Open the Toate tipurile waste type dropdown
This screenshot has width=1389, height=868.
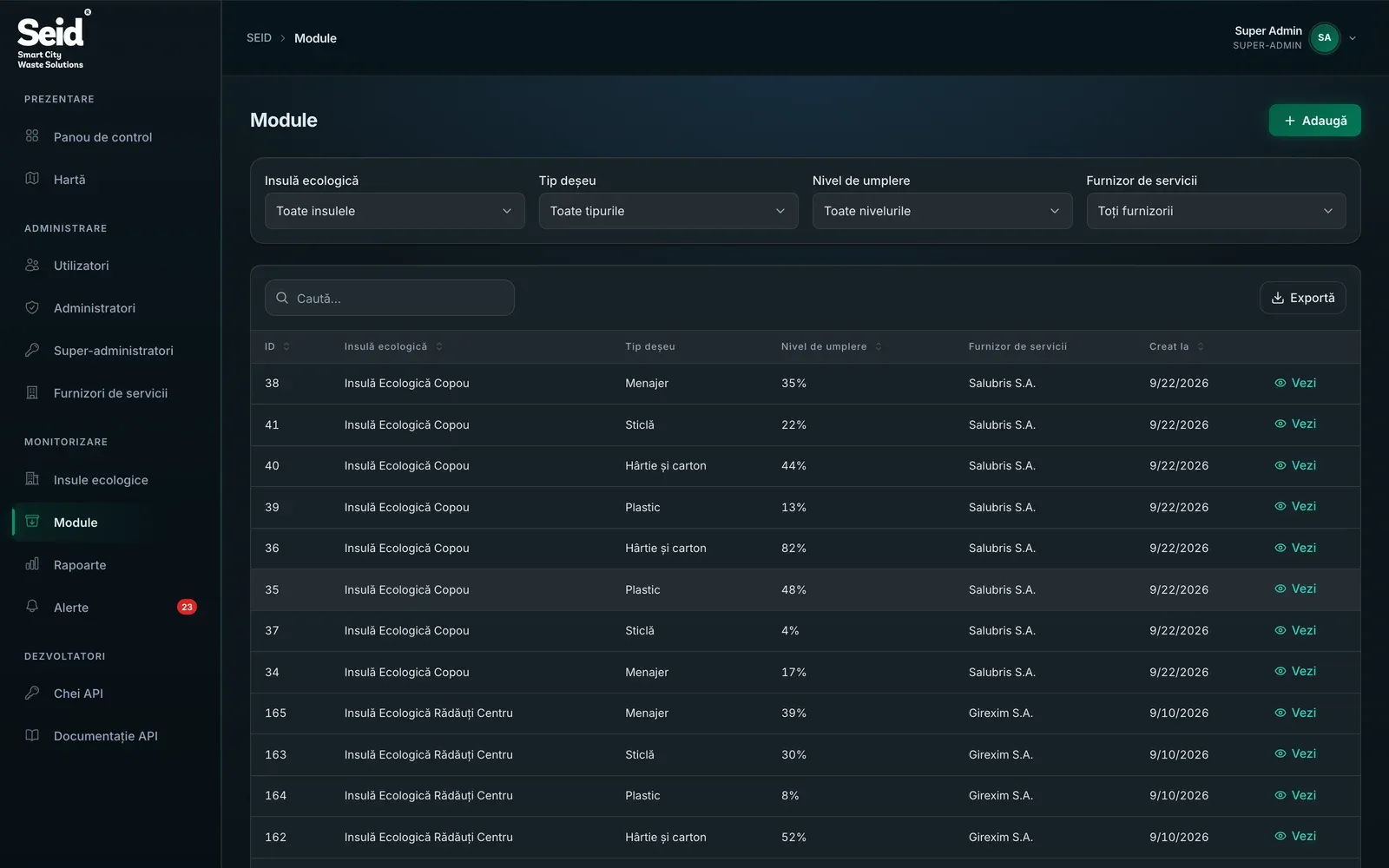coord(668,211)
